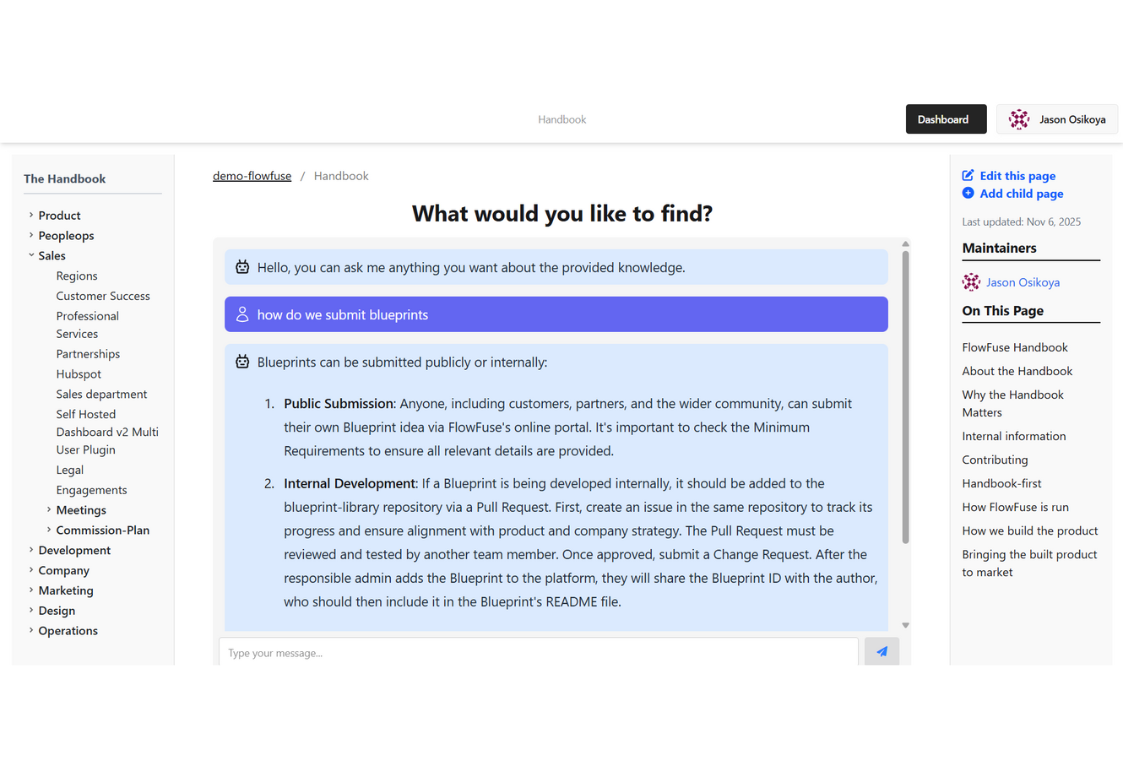Image resolution: width=1123 pixels, height=762 pixels.
Task: Select Hubspot in the sidebar navigation
Action: [78, 373]
